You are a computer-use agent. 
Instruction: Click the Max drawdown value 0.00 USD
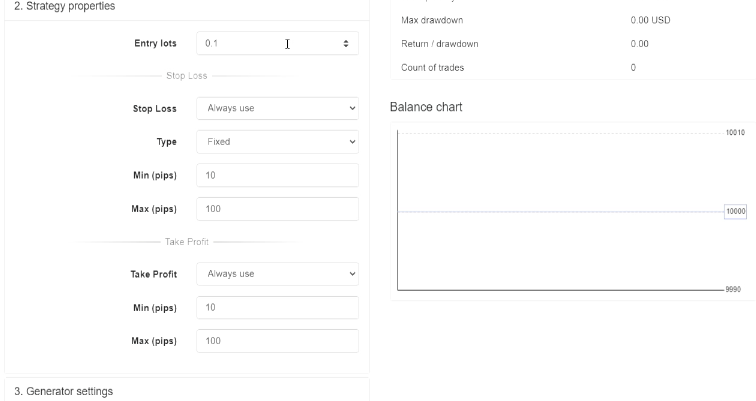[x=650, y=20]
